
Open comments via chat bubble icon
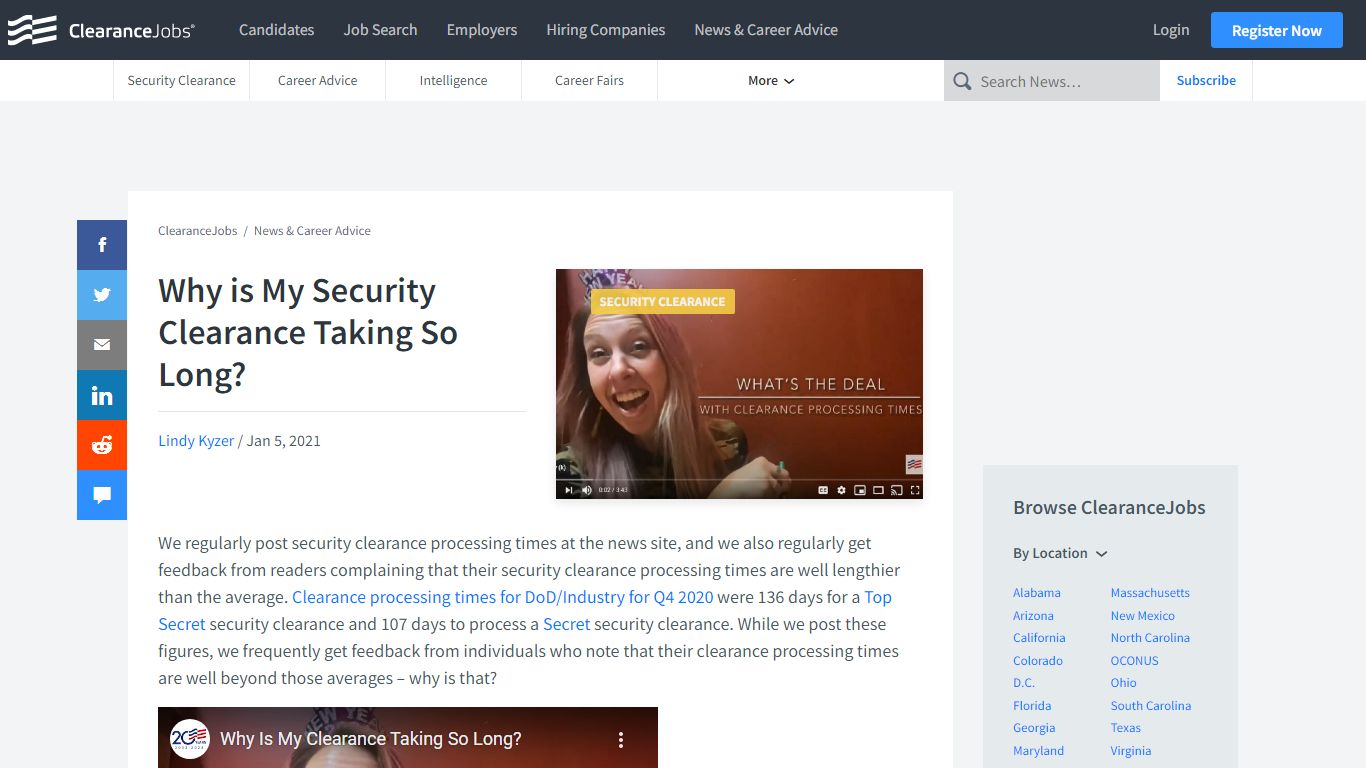click(x=102, y=495)
